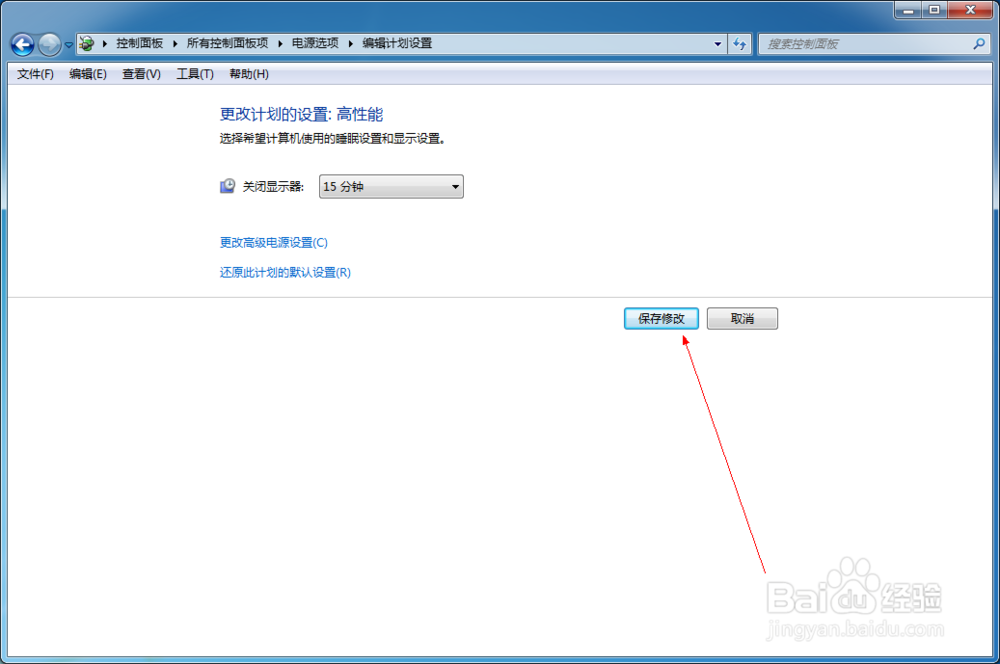The width and height of the screenshot is (1000, 664).
Task: Expand the arrow after 所有控制面板项 breadcrumb
Action: pyautogui.click(x=280, y=43)
